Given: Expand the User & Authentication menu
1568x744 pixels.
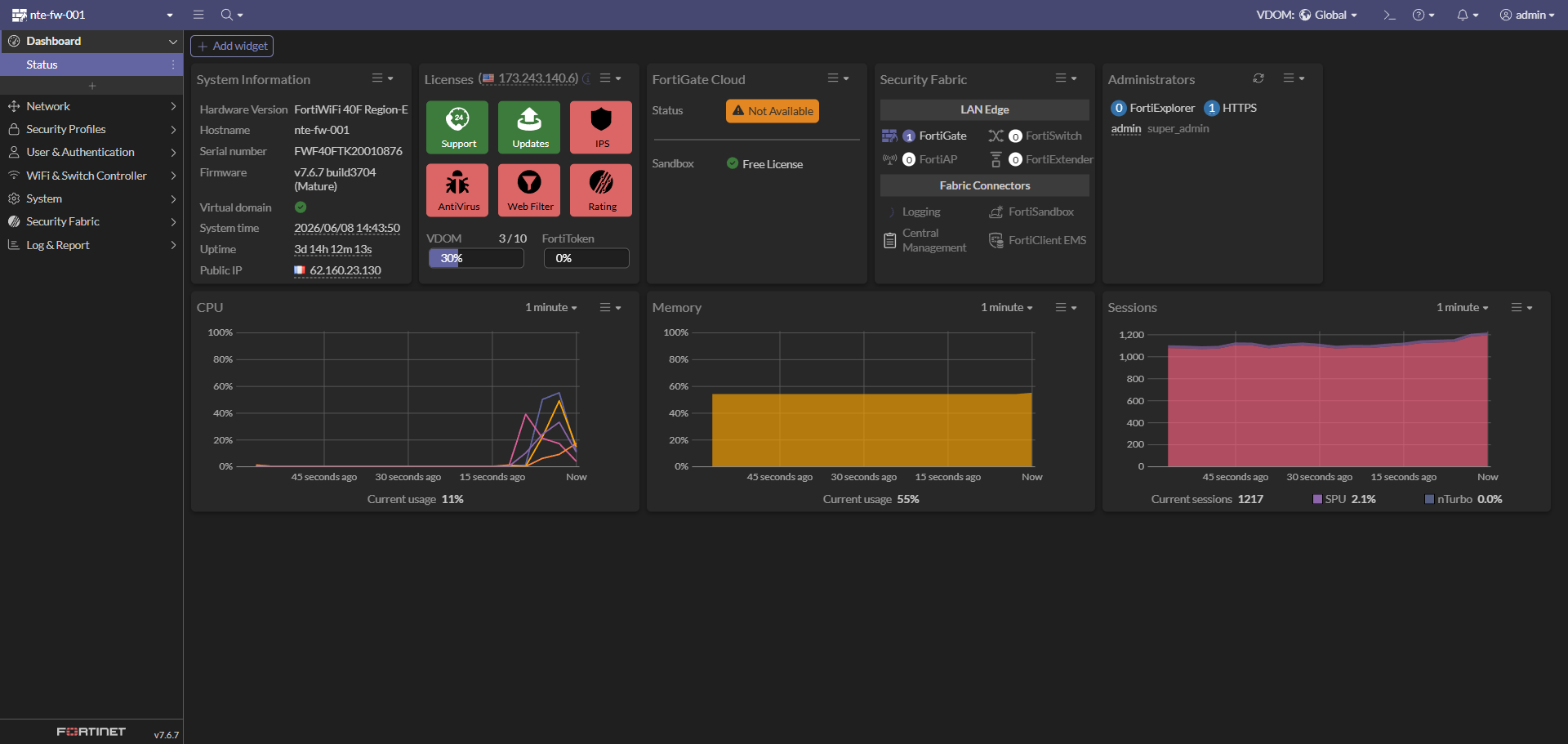Looking at the screenshot, I should pos(91,152).
